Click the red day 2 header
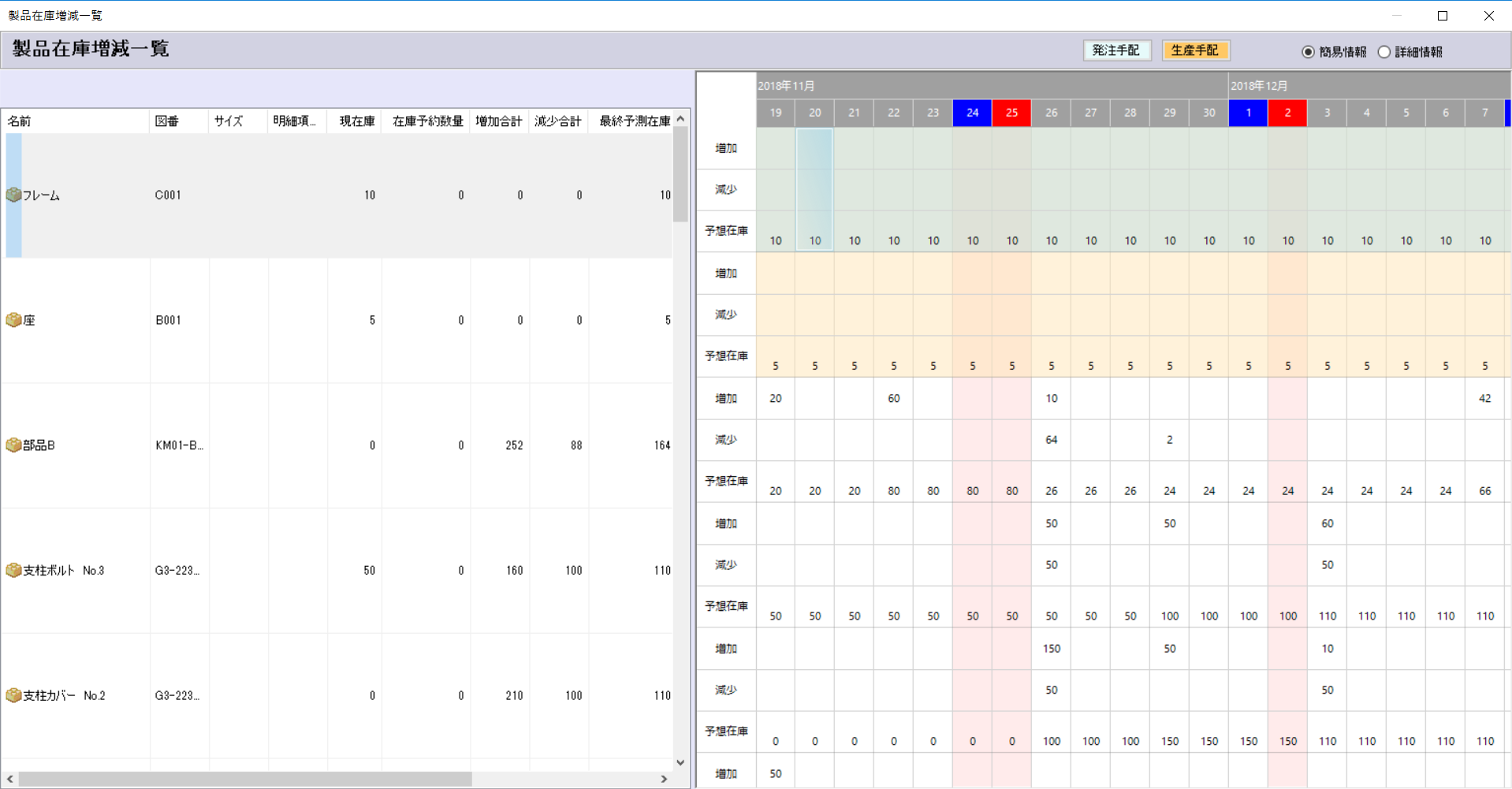 (1288, 113)
